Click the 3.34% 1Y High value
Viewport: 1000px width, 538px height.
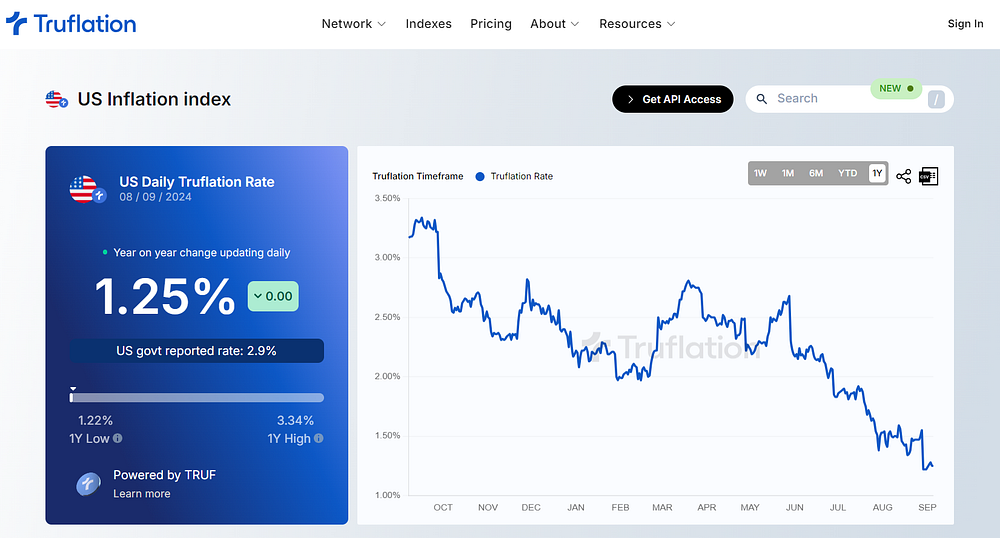(x=295, y=421)
